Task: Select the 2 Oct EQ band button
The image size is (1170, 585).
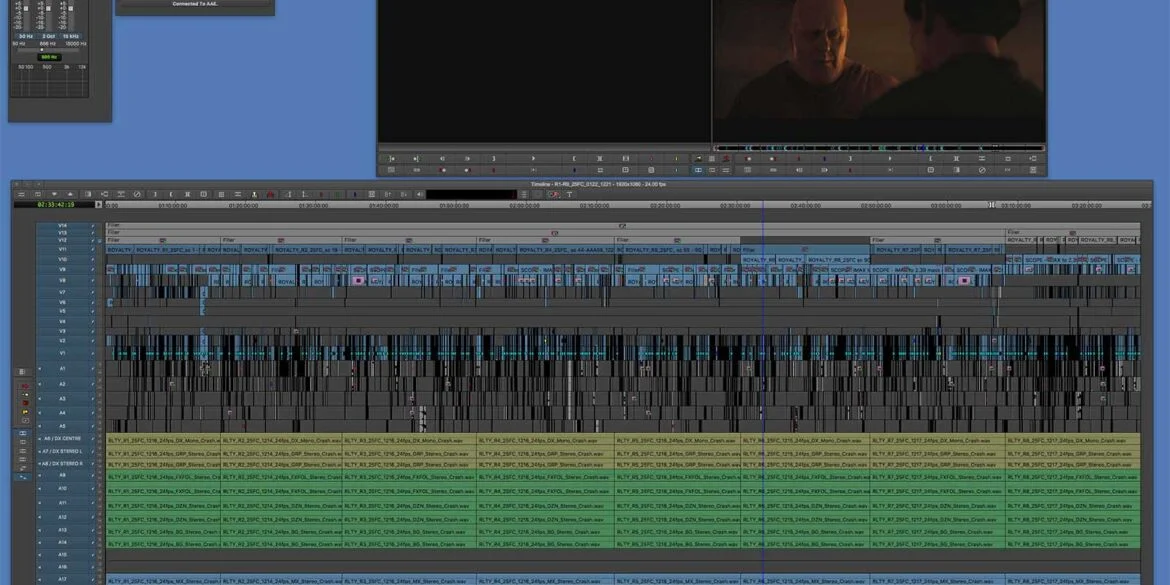Action: pos(47,35)
